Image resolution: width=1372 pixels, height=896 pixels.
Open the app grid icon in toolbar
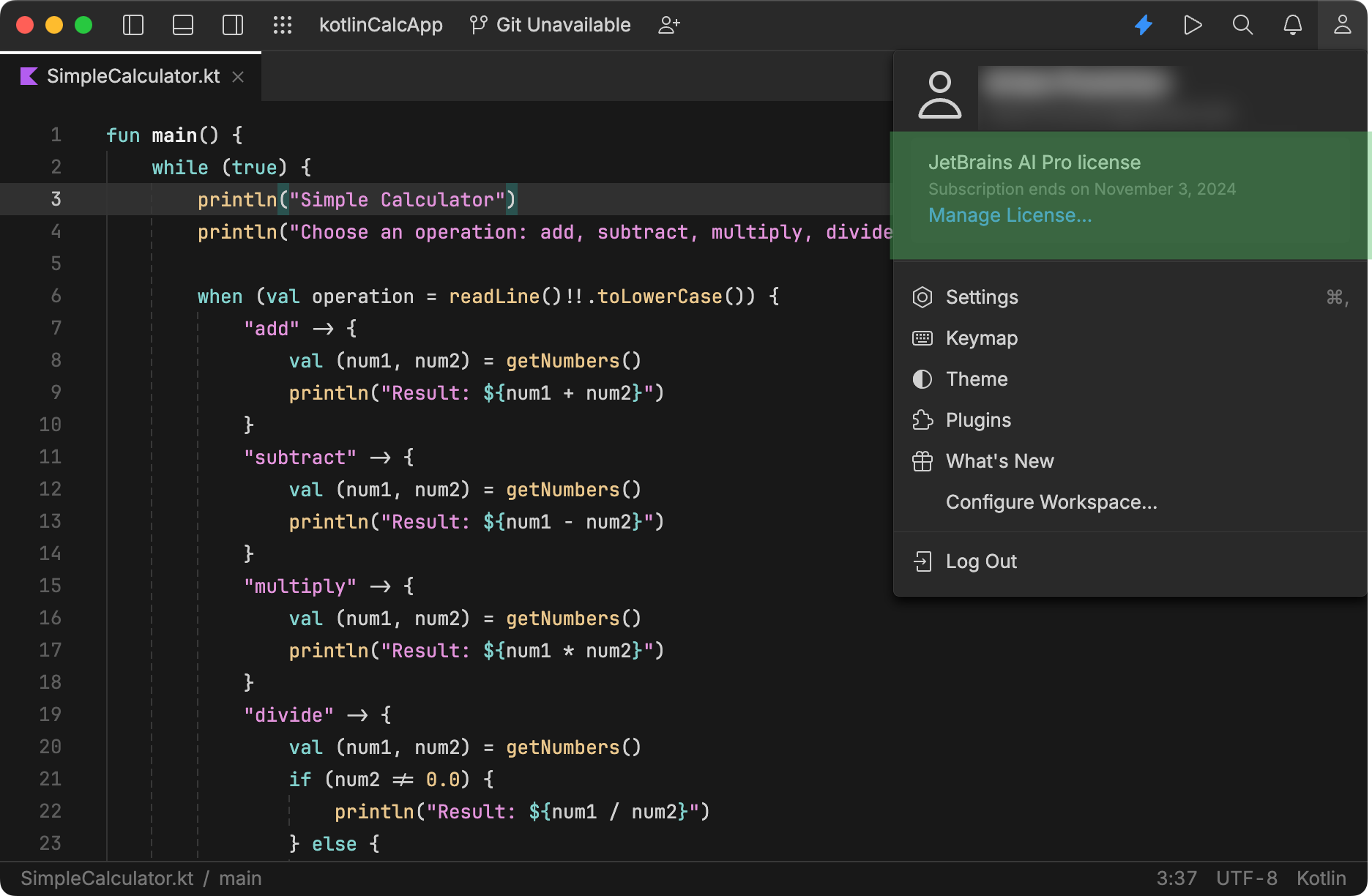coord(283,24)
